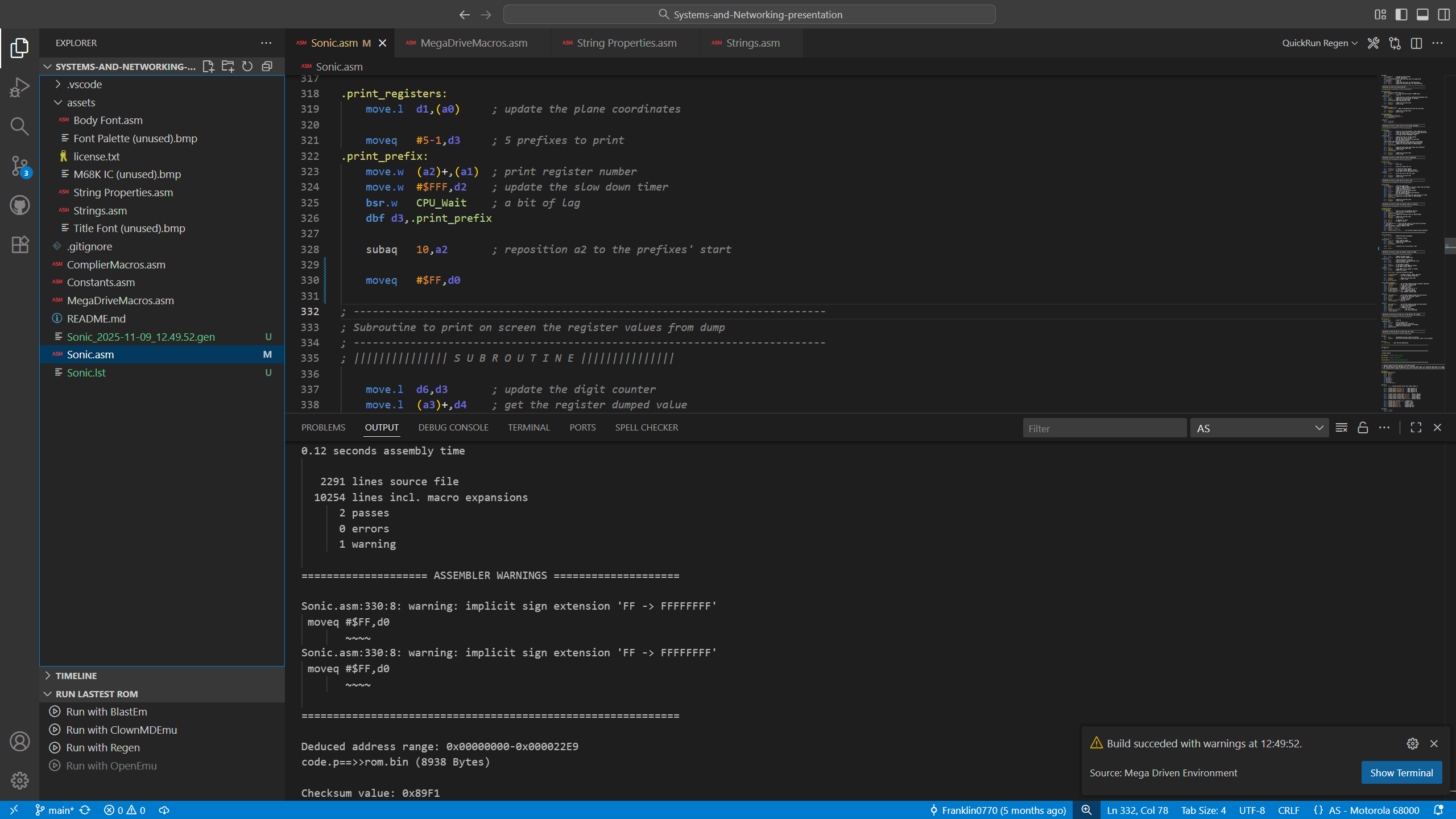Open the Source Control view
The height and width of the screenshot is (819, 1456).
(x=19, y=166)
